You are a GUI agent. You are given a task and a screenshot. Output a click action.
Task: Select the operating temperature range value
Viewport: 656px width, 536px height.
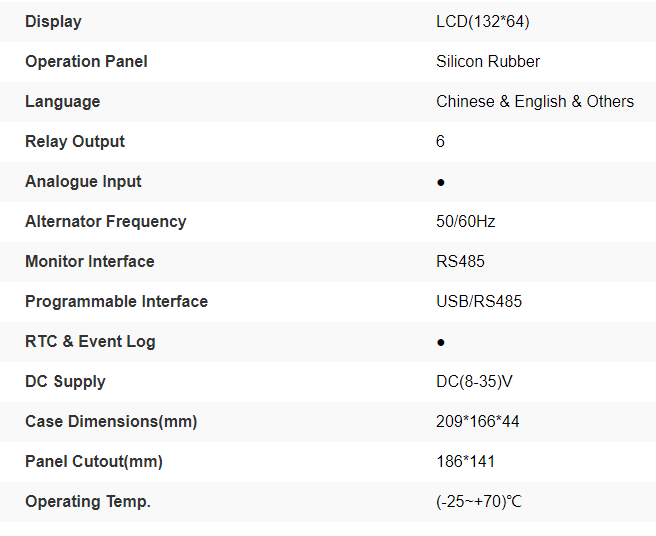[x=479, y=501]
